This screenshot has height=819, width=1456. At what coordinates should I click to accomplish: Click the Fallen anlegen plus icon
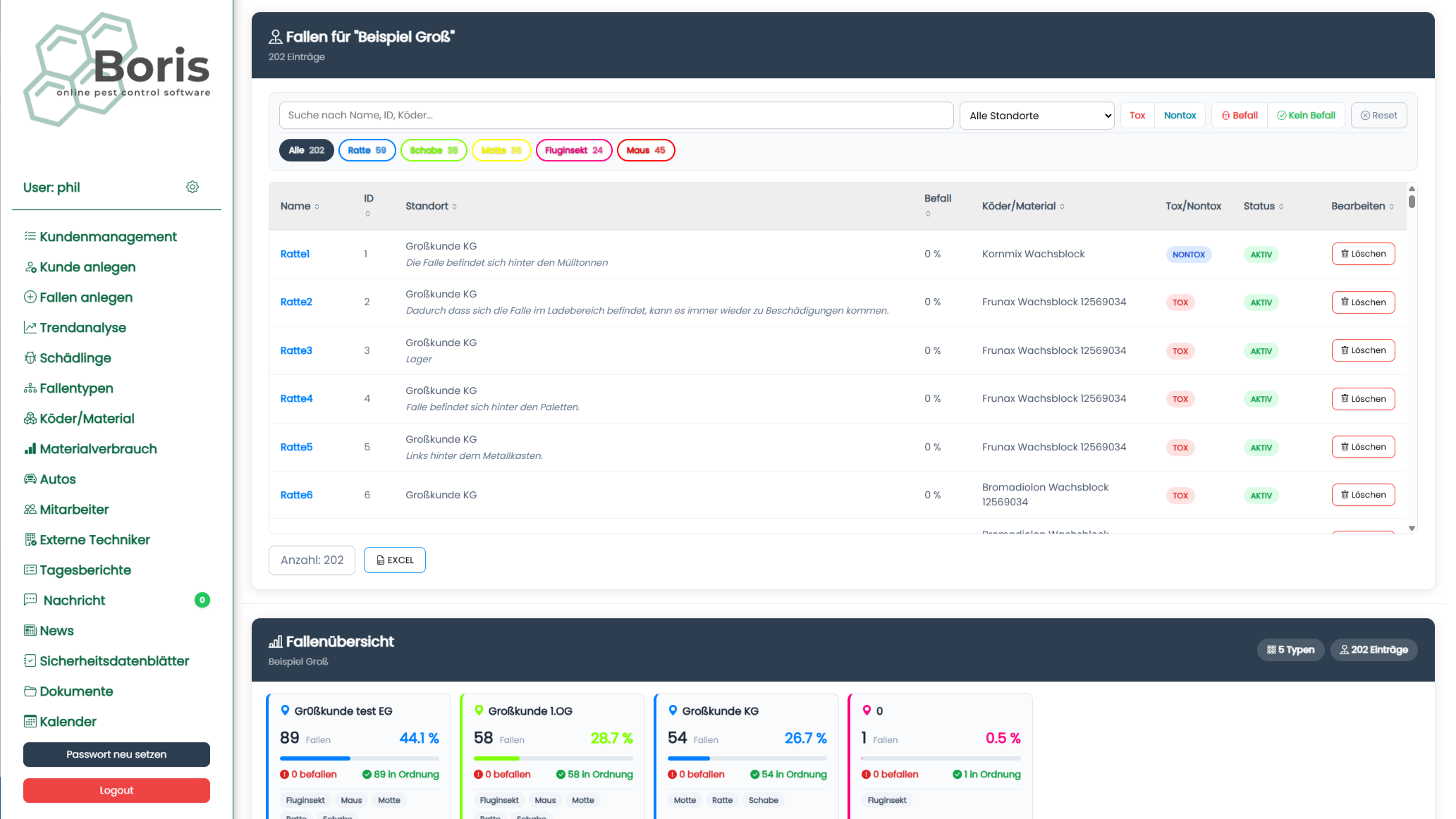(30, 297)
